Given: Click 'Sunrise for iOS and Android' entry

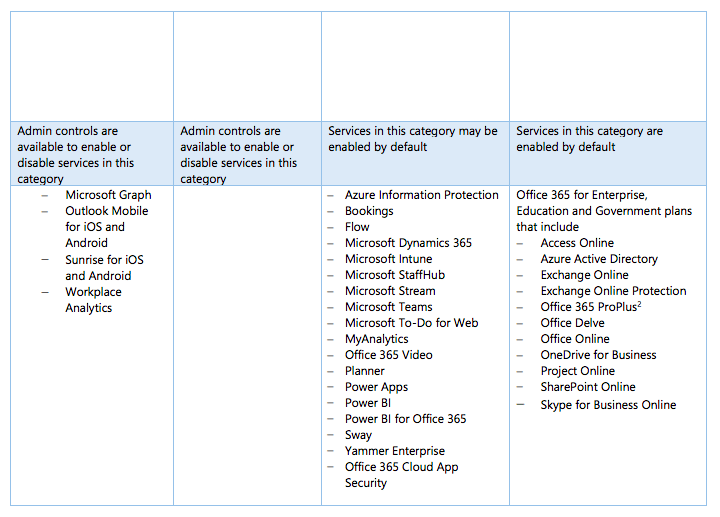Looking at the screenshot, I should (104, 268).
